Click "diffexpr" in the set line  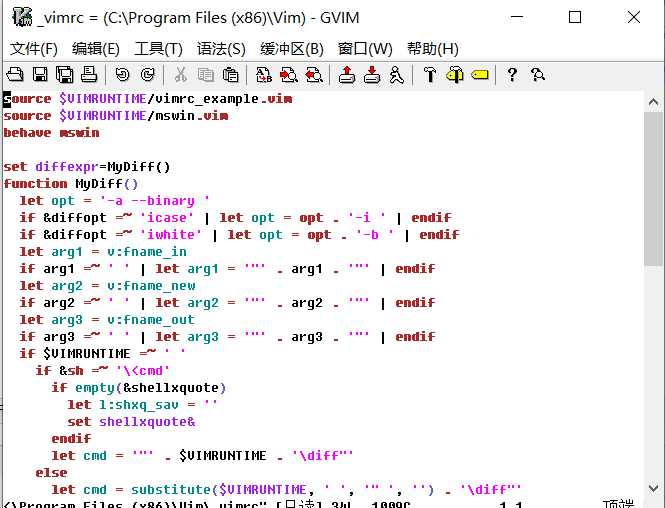(67, 167)
